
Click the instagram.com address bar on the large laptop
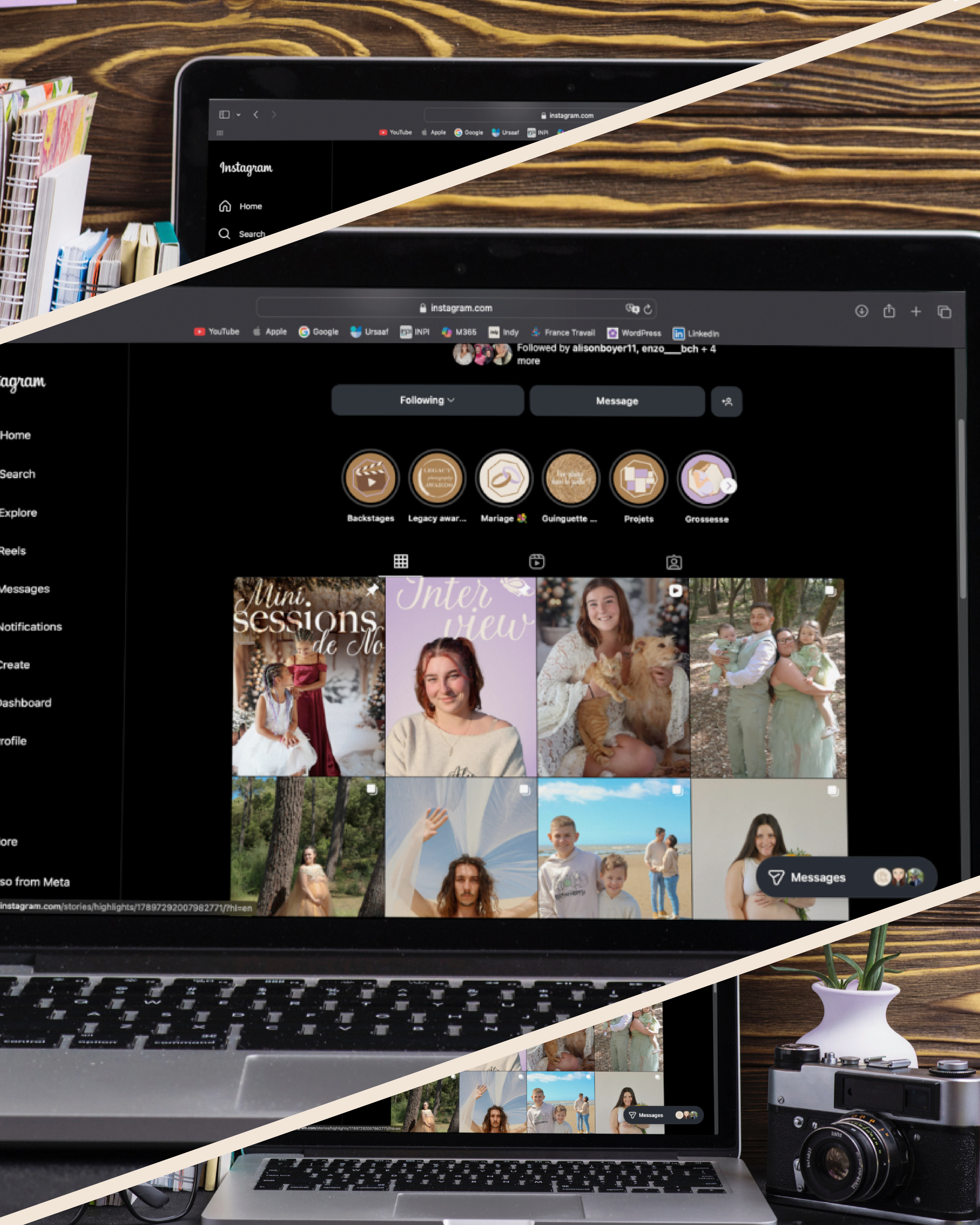point(456,308)
